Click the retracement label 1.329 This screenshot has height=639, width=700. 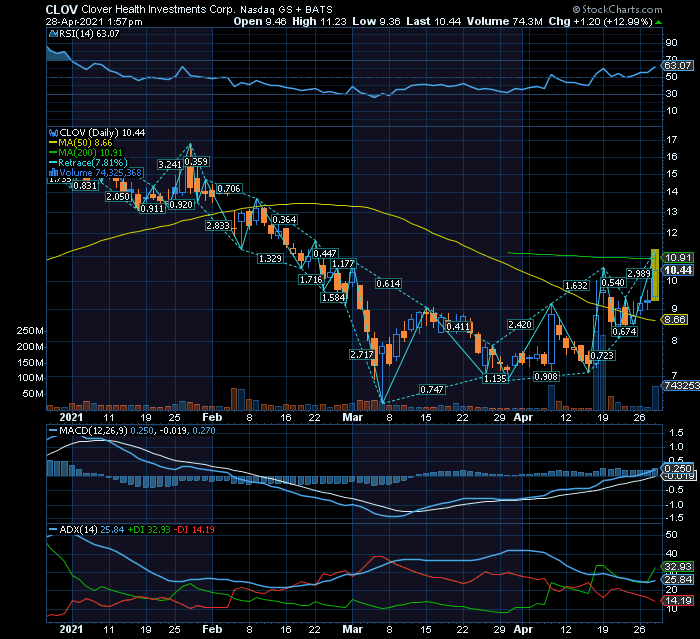271,259
